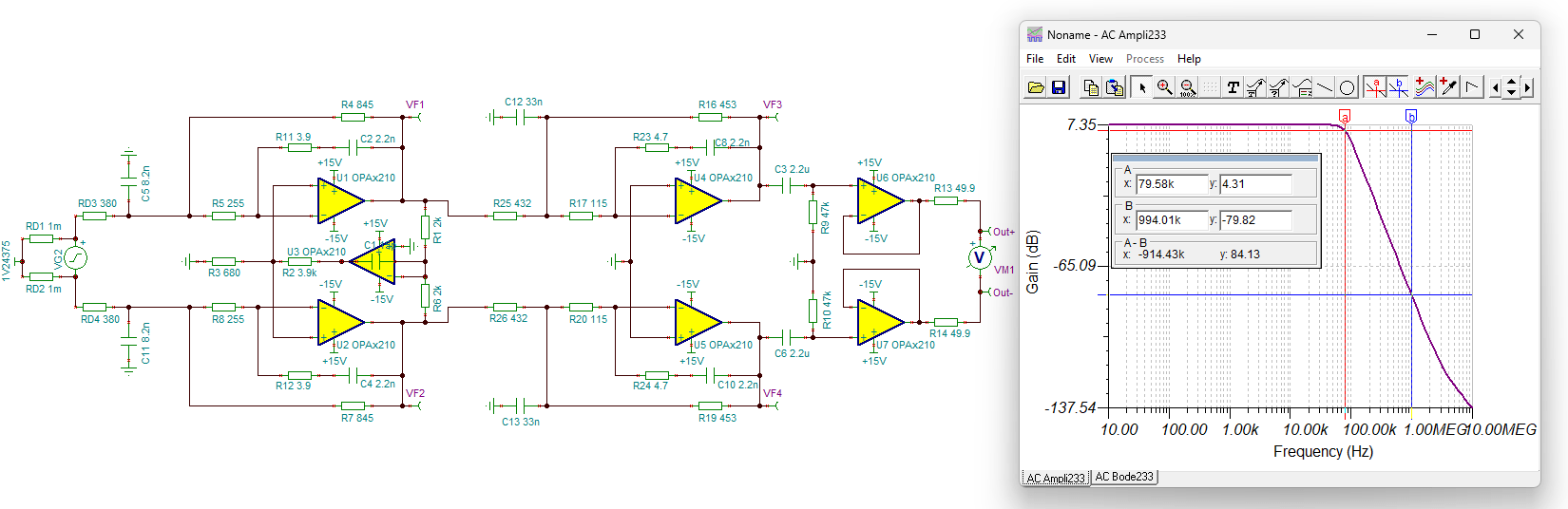Open the Process menu

click(1145, 59)
